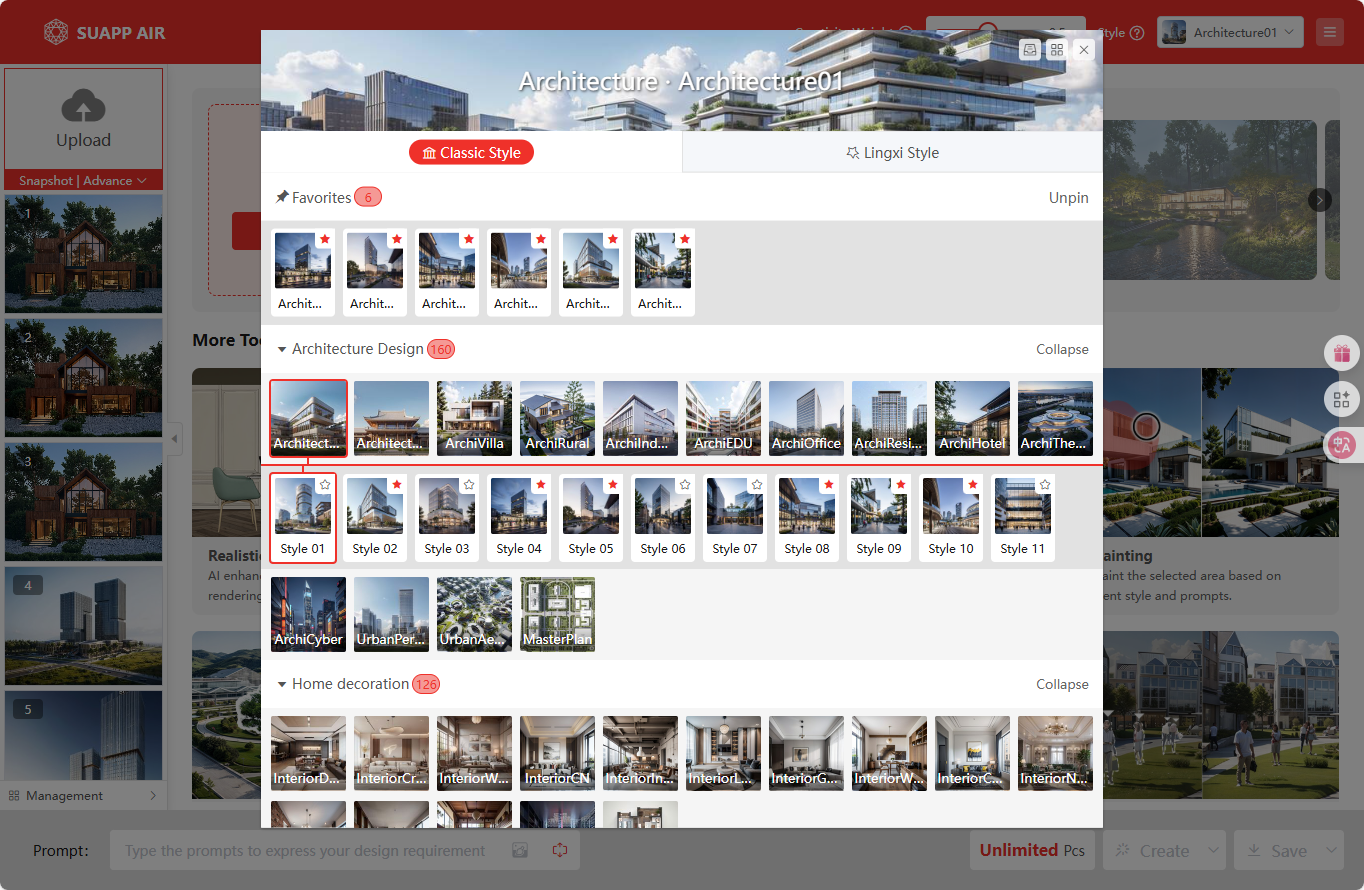Open the Snapshot | Advance dropdown

pyautogui.click(x=83, y=181)
